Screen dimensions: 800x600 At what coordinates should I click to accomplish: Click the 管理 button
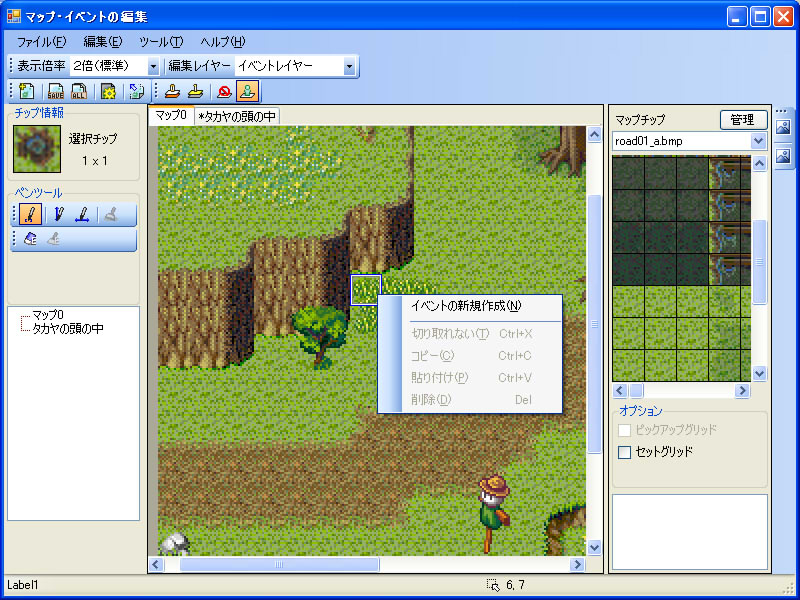(743, 120)
